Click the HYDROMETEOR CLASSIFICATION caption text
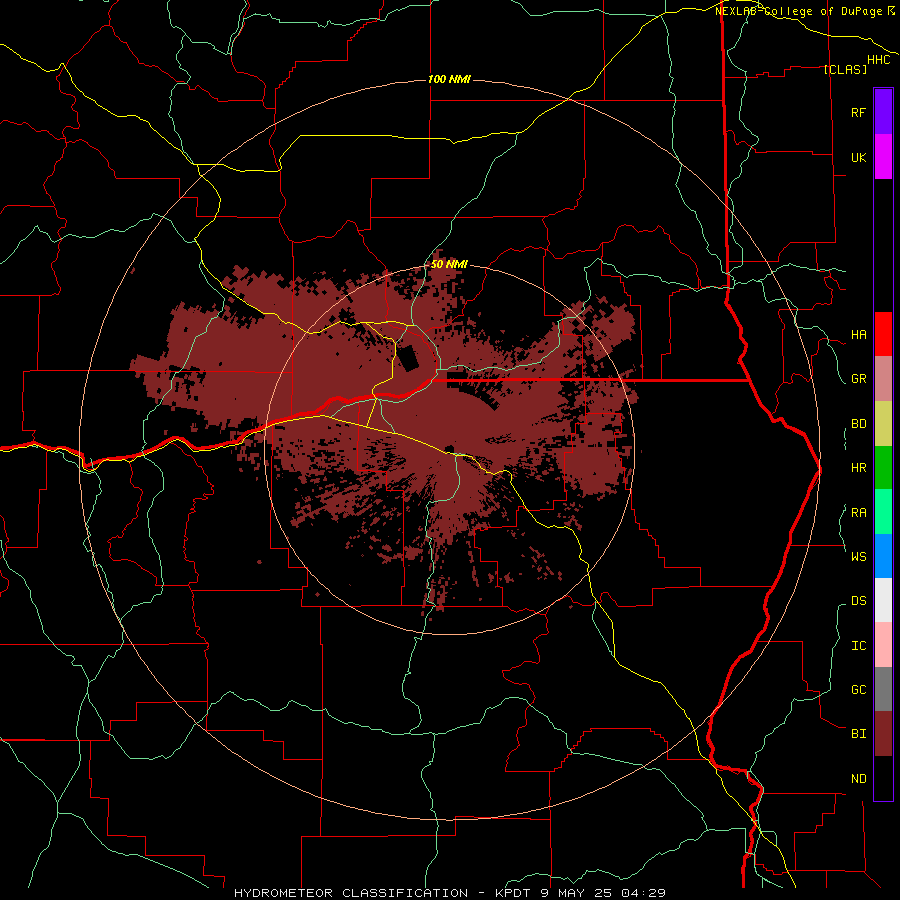900x900 pixels. pyautogui.click(x=351, y=893)
